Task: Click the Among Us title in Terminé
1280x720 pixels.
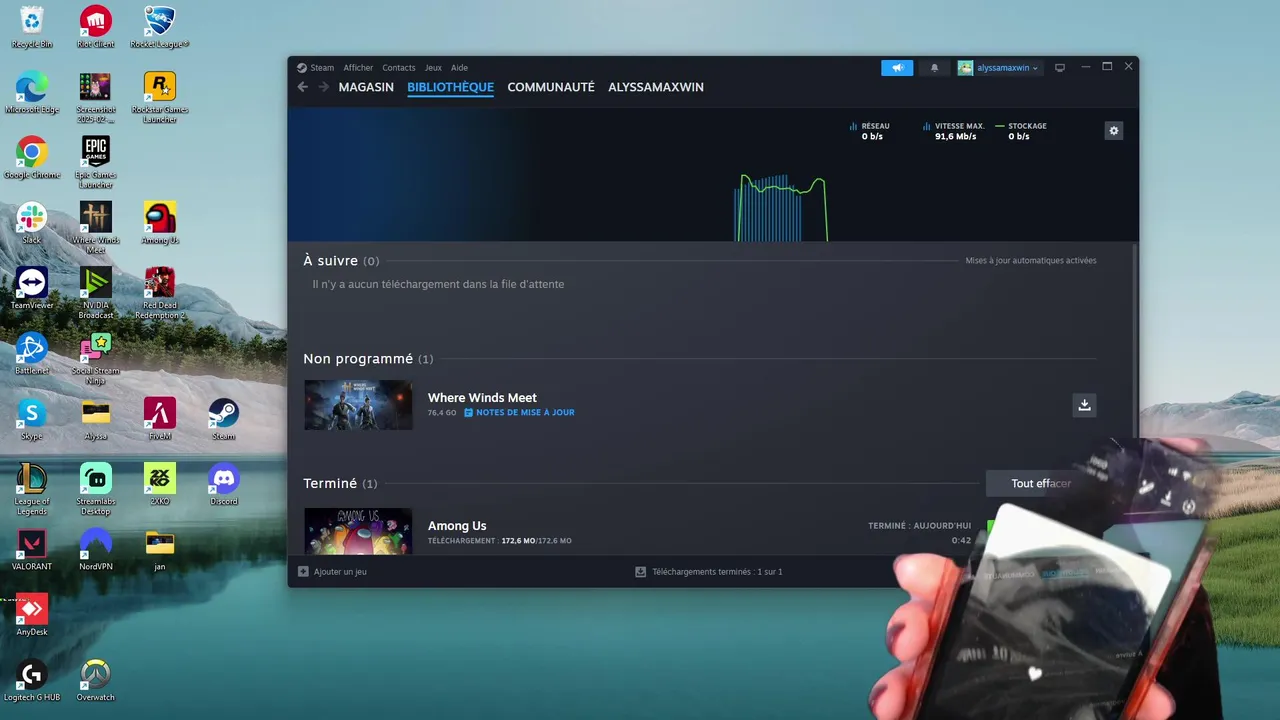Action: tap(457, 526)
